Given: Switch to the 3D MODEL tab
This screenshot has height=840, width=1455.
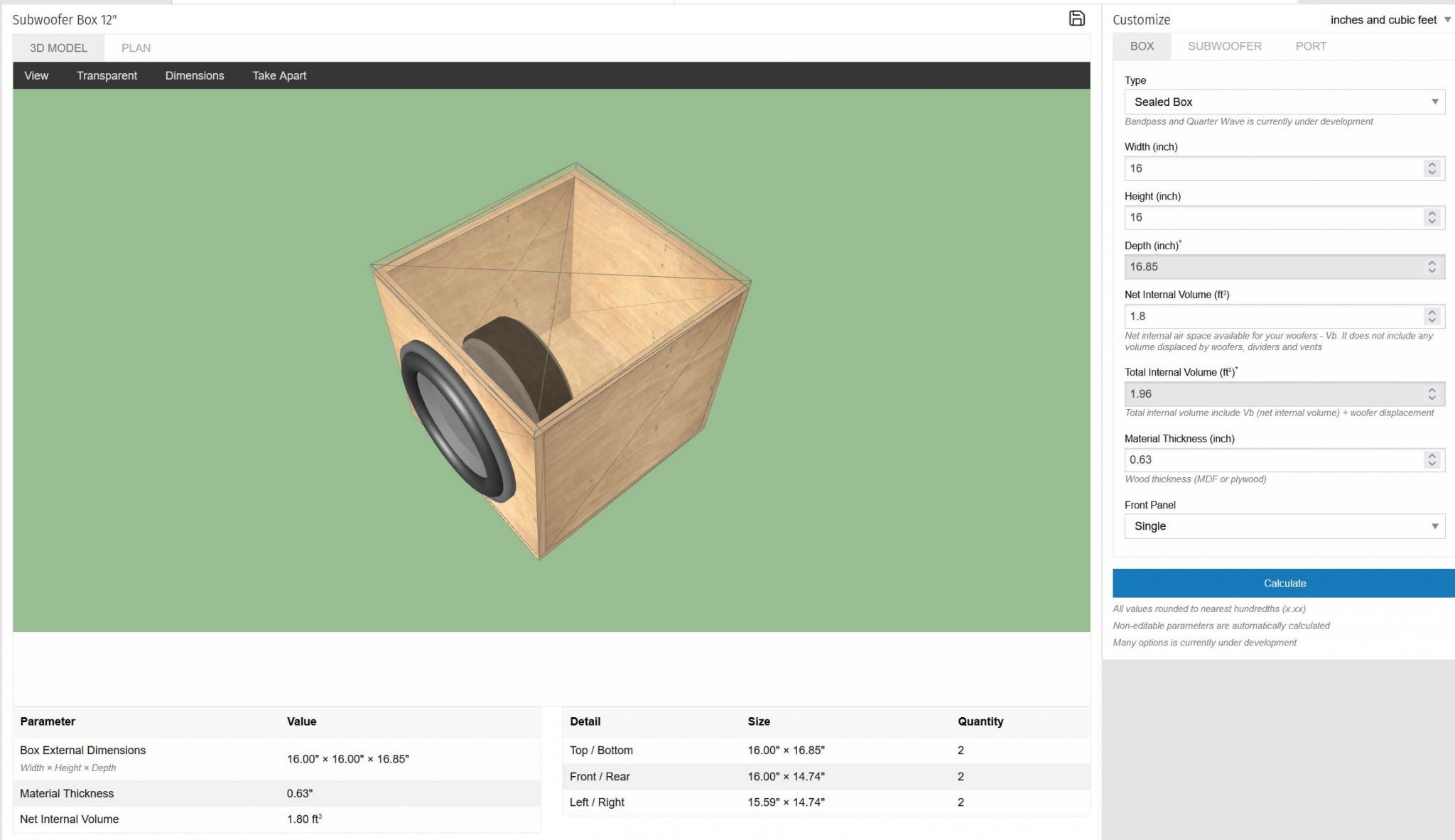Looking at the screenshot, I should pos(58,48).
